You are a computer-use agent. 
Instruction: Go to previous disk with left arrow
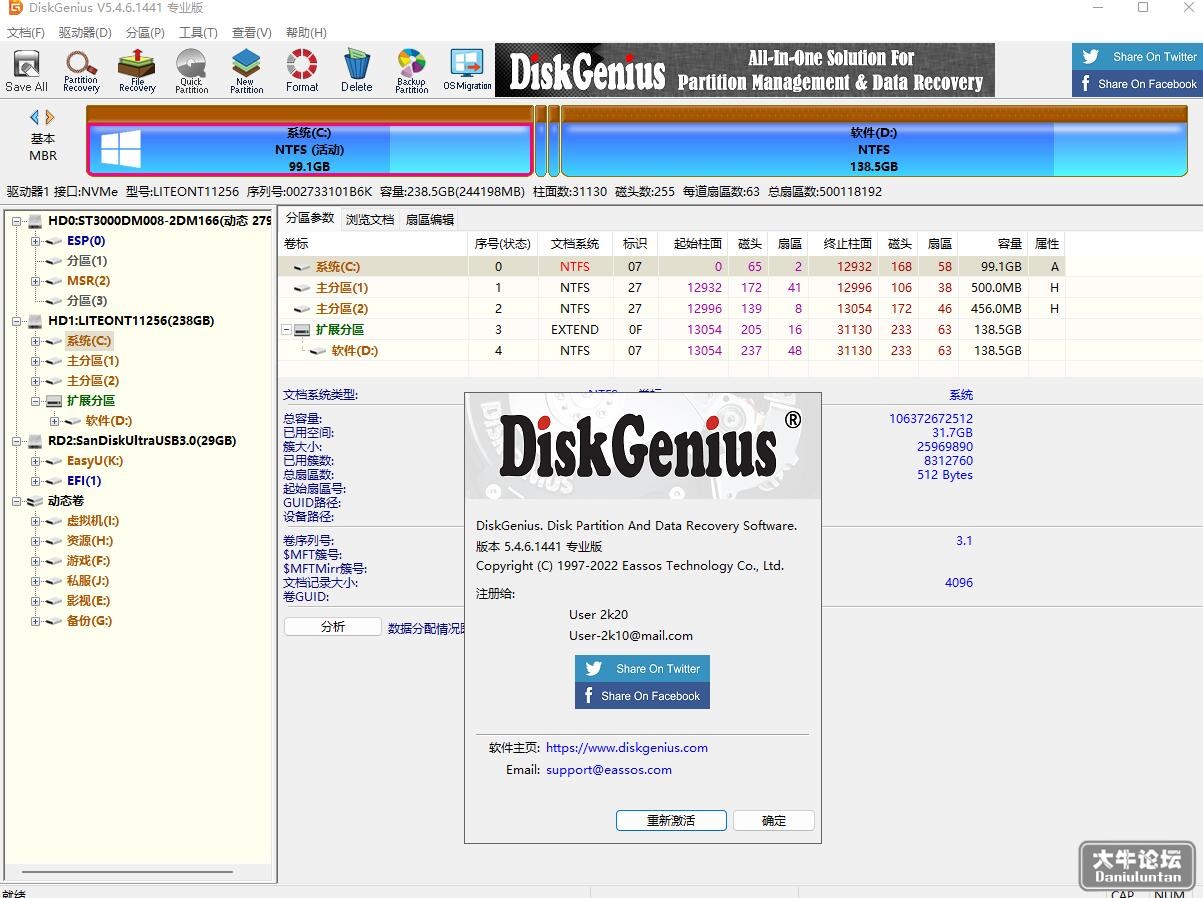[35, 117]
